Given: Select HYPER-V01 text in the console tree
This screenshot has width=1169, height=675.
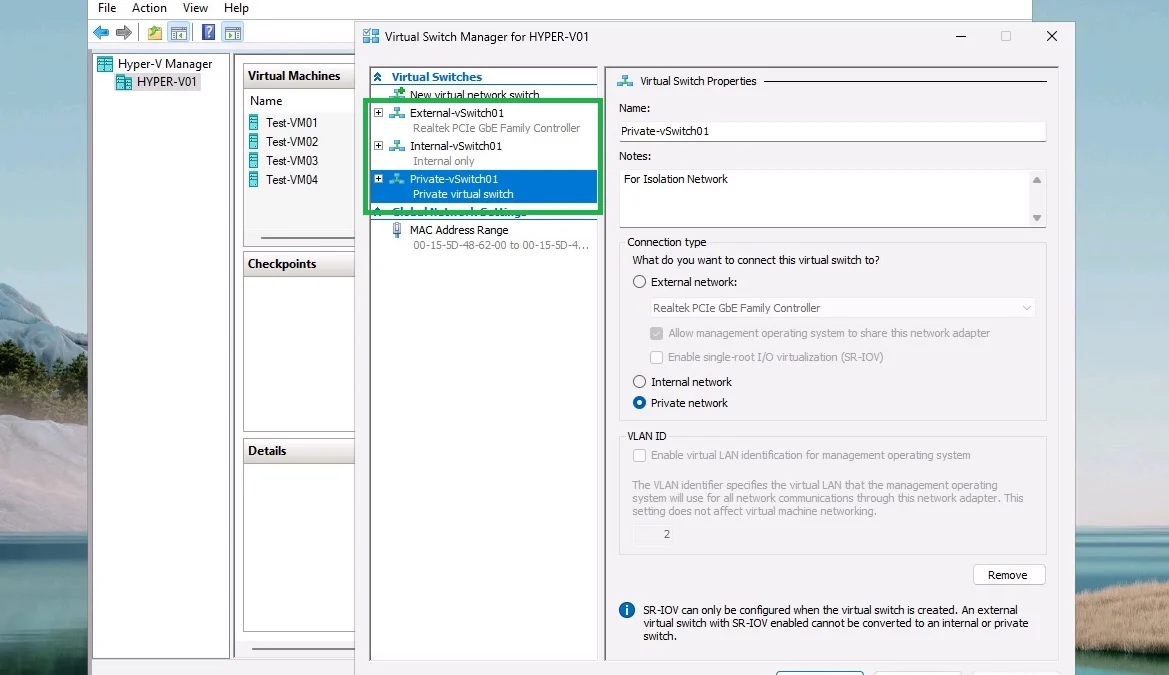Looking at the screenshot, I should coord(166,82).
